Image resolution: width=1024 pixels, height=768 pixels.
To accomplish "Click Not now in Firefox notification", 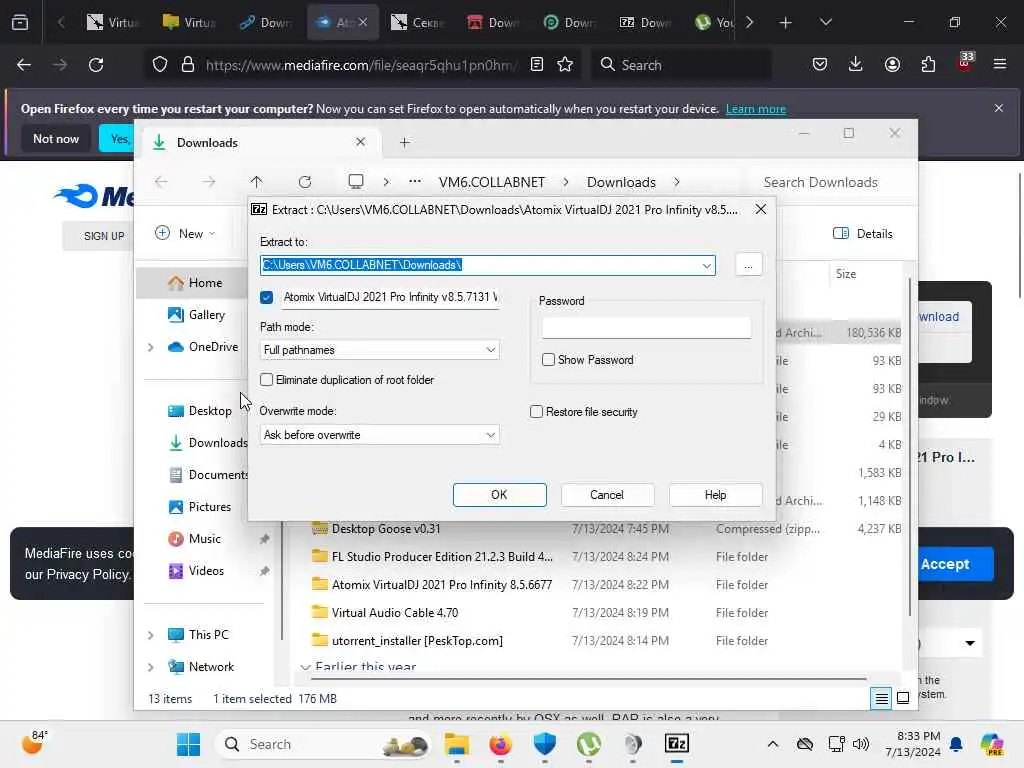I will (56, 138).
